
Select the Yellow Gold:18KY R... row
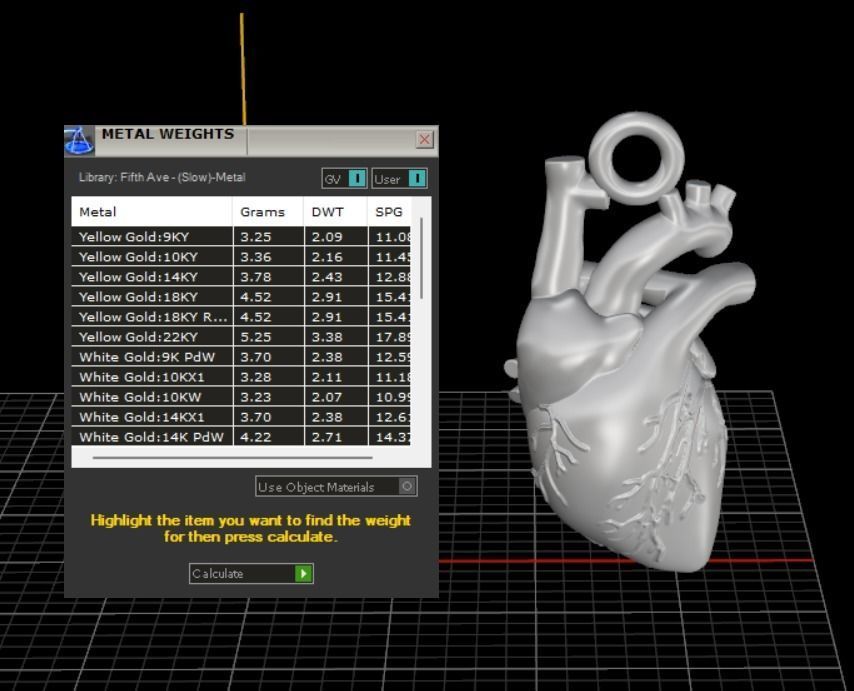pos(241,317)
